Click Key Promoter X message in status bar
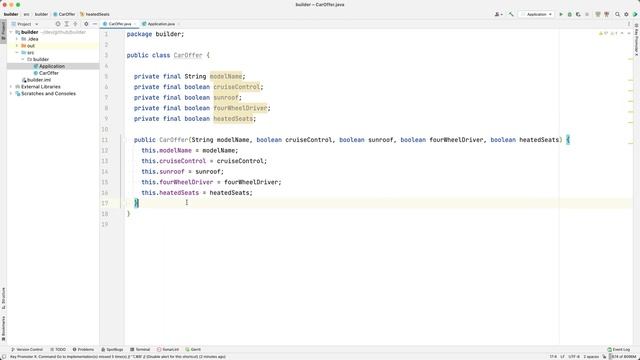Image resolution: width=640 pixels, height=360 pixels. 118,357
